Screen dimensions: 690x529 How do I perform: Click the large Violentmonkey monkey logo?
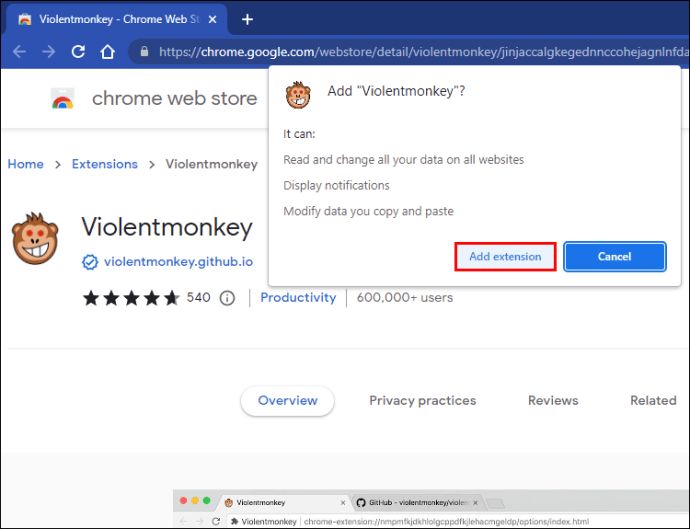pyautogui.click(x=35, y=239)
